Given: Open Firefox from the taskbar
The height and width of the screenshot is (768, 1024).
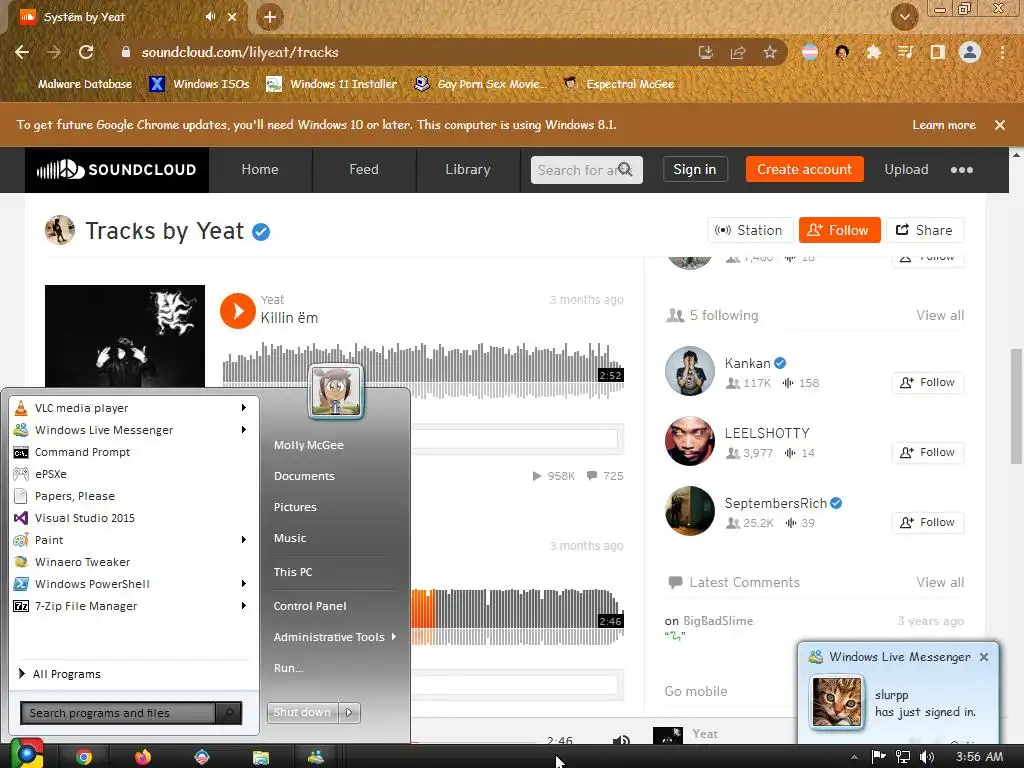Looking at the screenshot, I should click(142, 756).
